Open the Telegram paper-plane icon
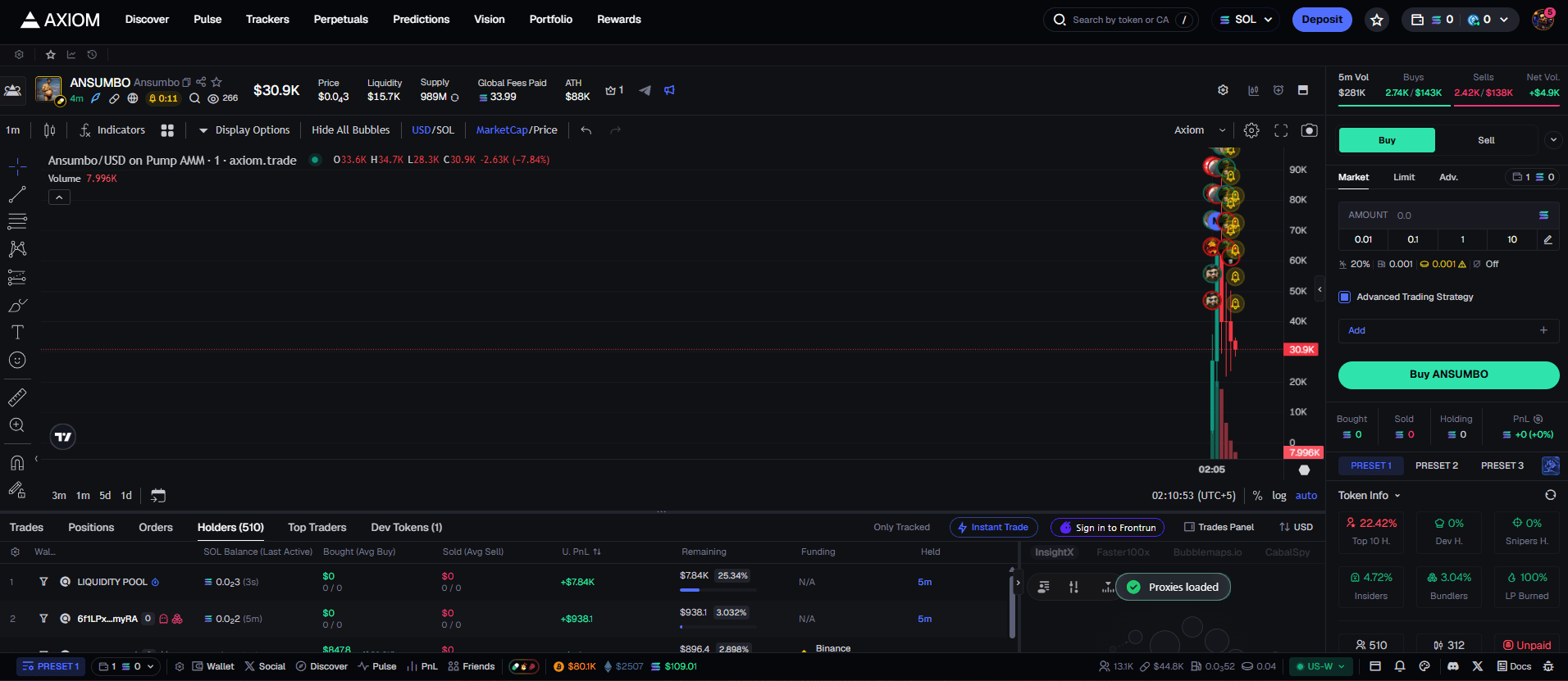Screen dimensions: 1568x681 pos(645,90)
